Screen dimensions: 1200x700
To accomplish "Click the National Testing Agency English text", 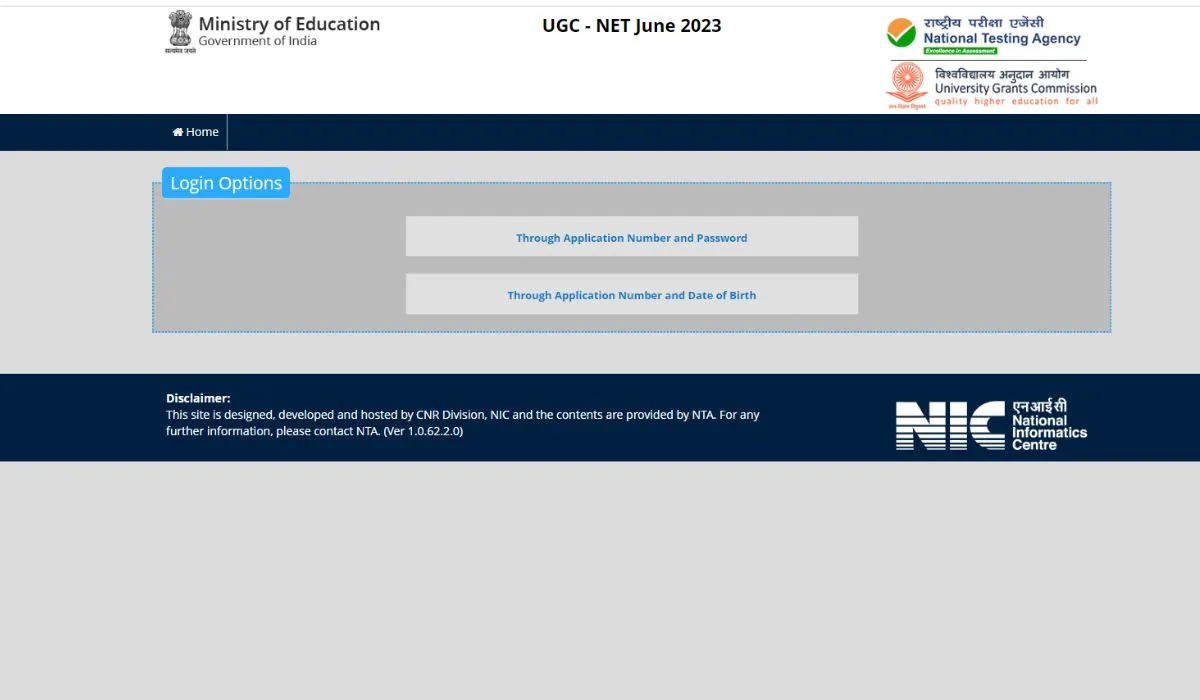I will (x=1002, y=38).
